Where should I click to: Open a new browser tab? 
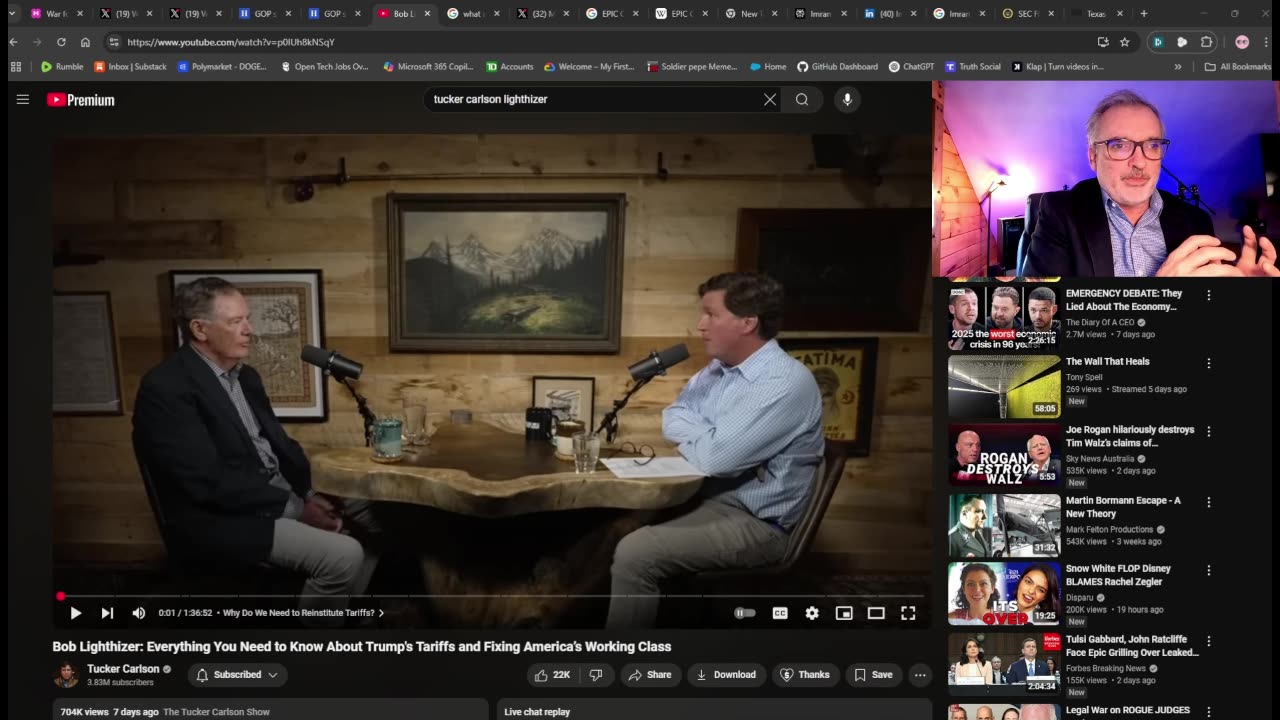point(1144,14)
